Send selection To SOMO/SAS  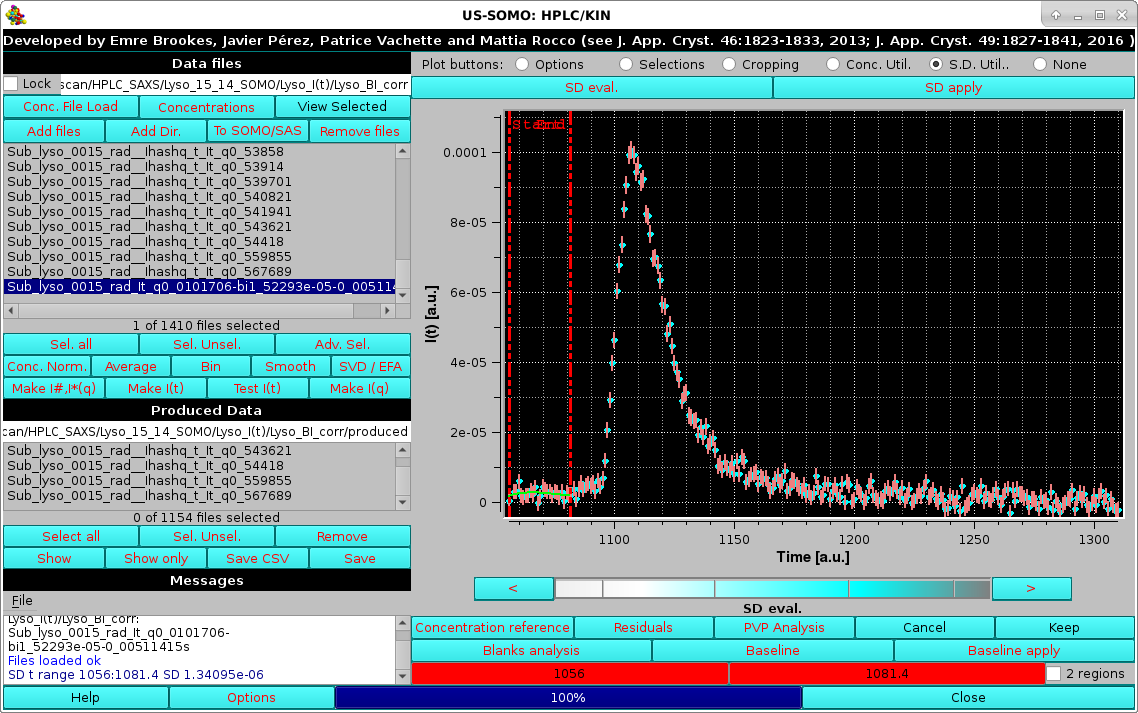pos(257,130)
